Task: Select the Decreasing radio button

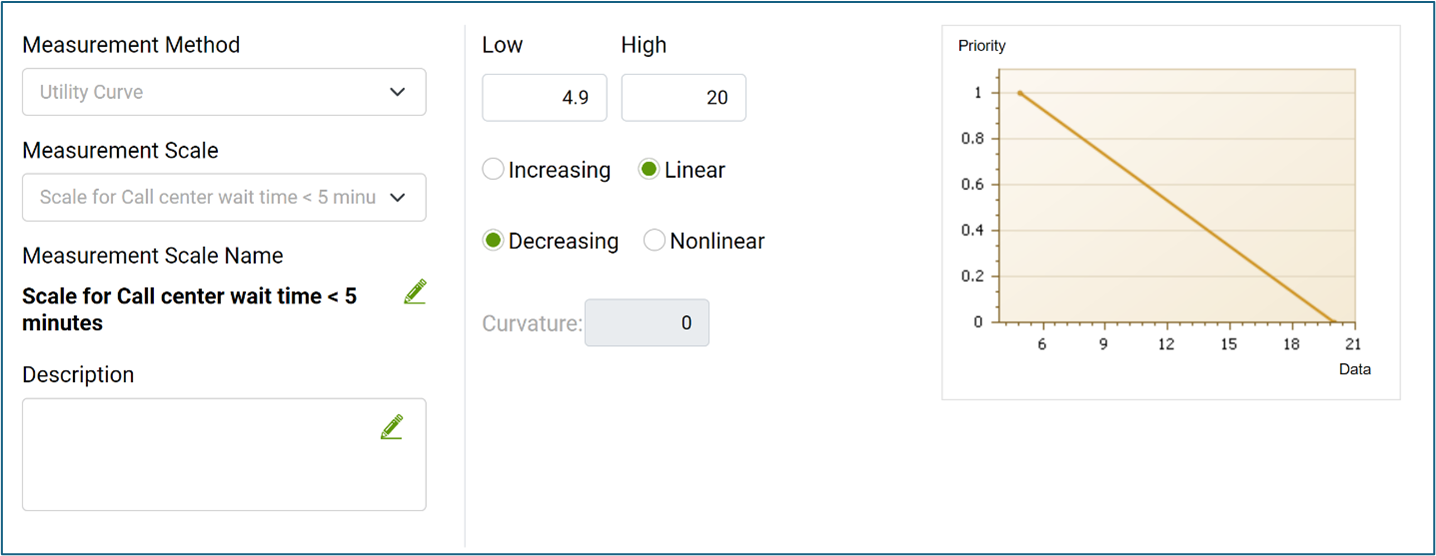Action: 493,241
